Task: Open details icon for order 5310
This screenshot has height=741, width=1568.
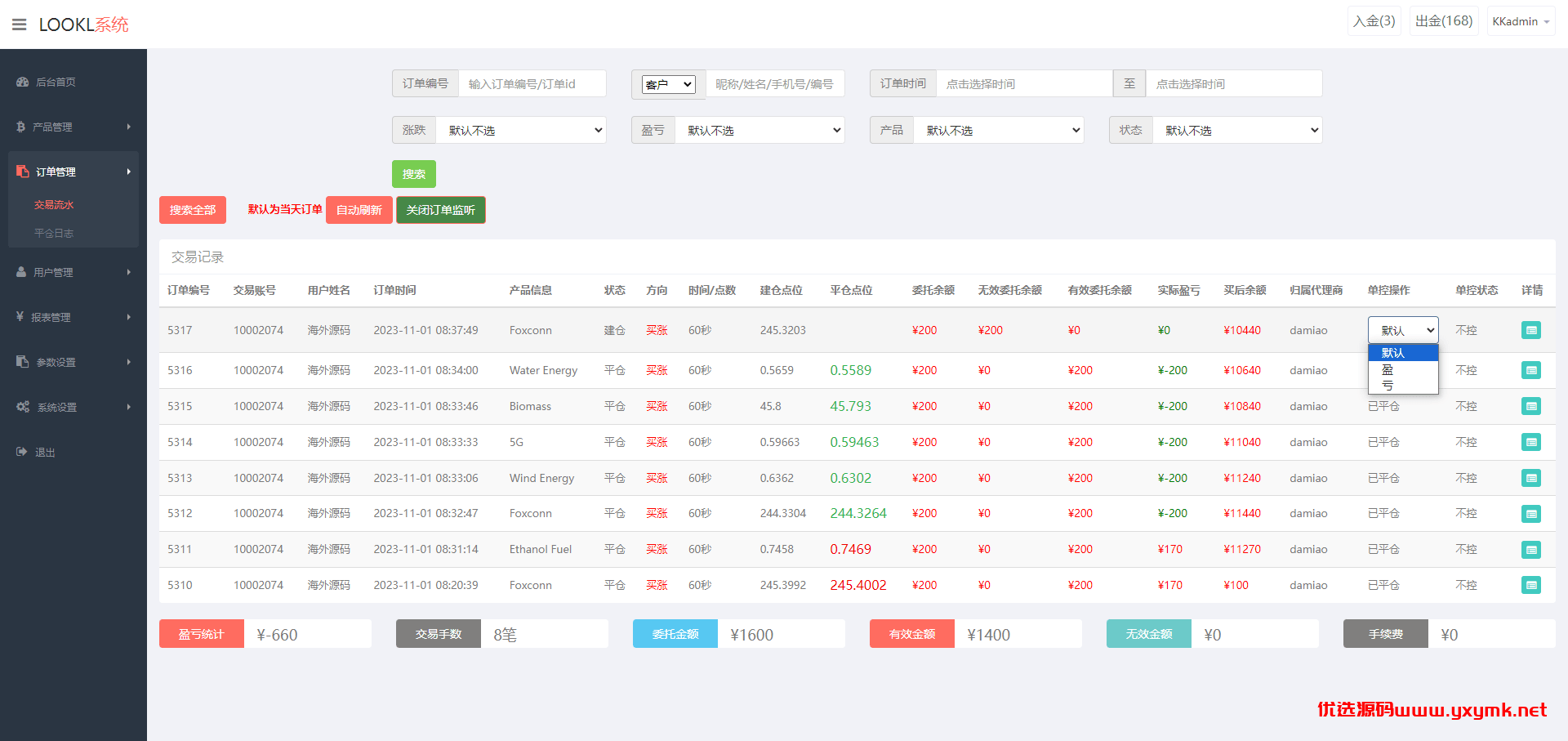Action: 1531,585
